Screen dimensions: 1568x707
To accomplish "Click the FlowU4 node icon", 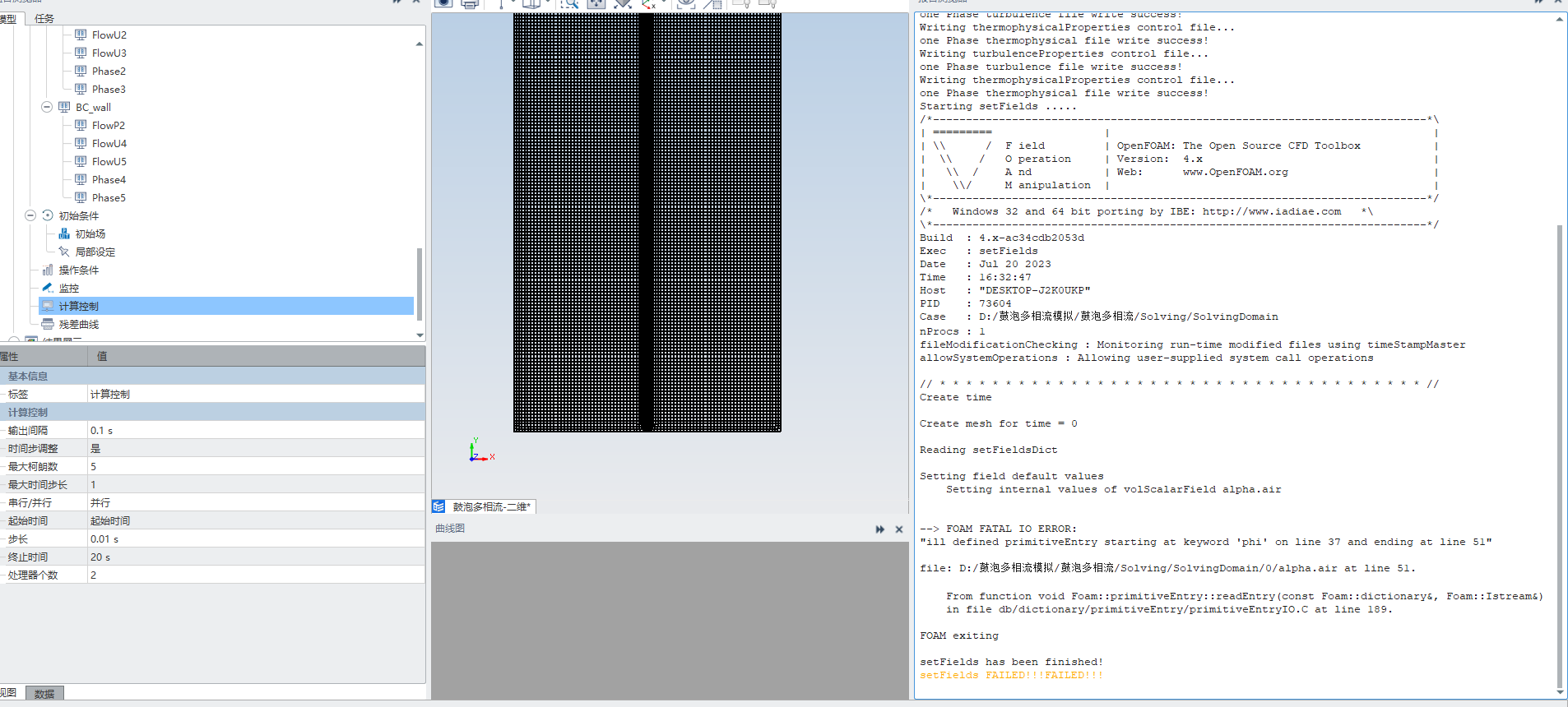I will pyautogui.click(x=81, y=143).
